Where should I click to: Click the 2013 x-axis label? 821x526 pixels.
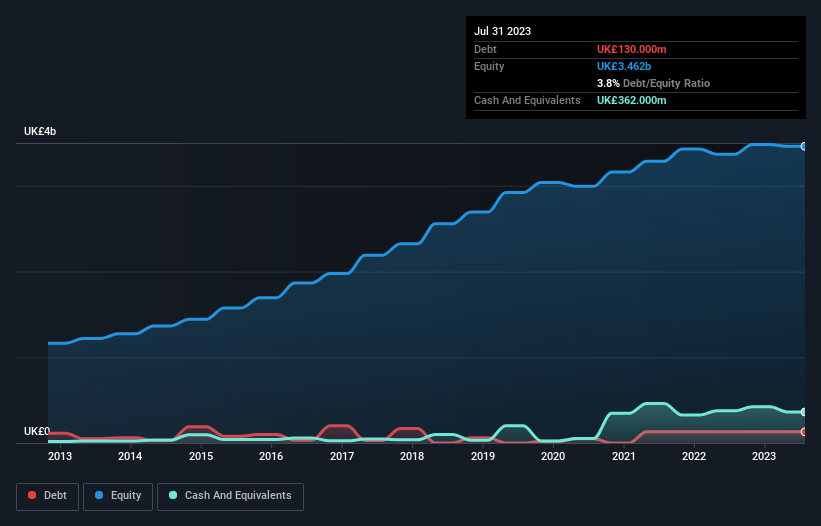[60, 456]
